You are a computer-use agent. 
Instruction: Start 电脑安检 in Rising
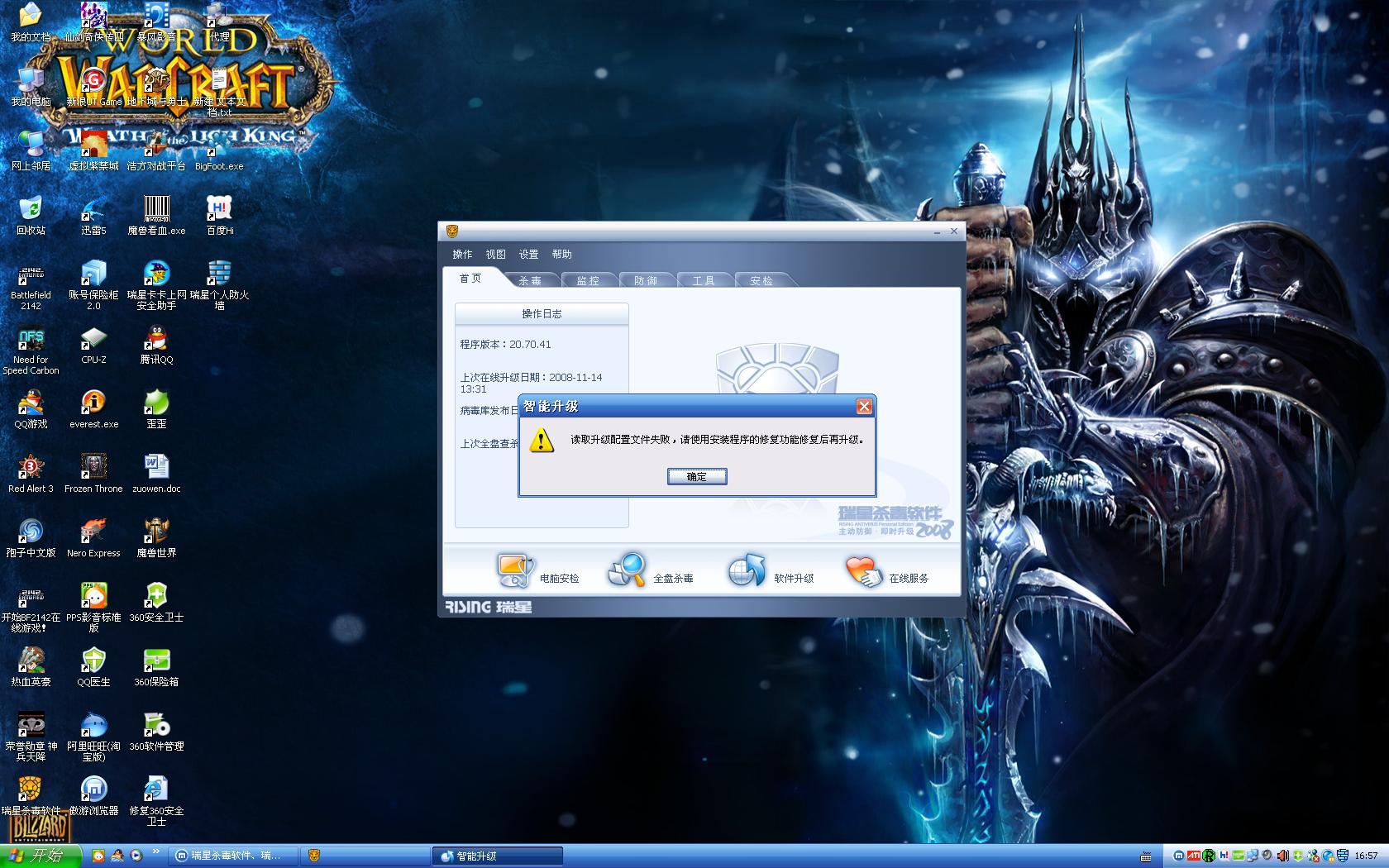(x=537, y=571)
